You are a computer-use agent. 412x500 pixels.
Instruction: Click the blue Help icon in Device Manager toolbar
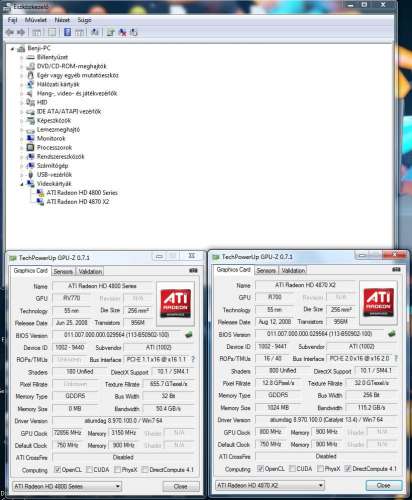[x=67, y=32]
